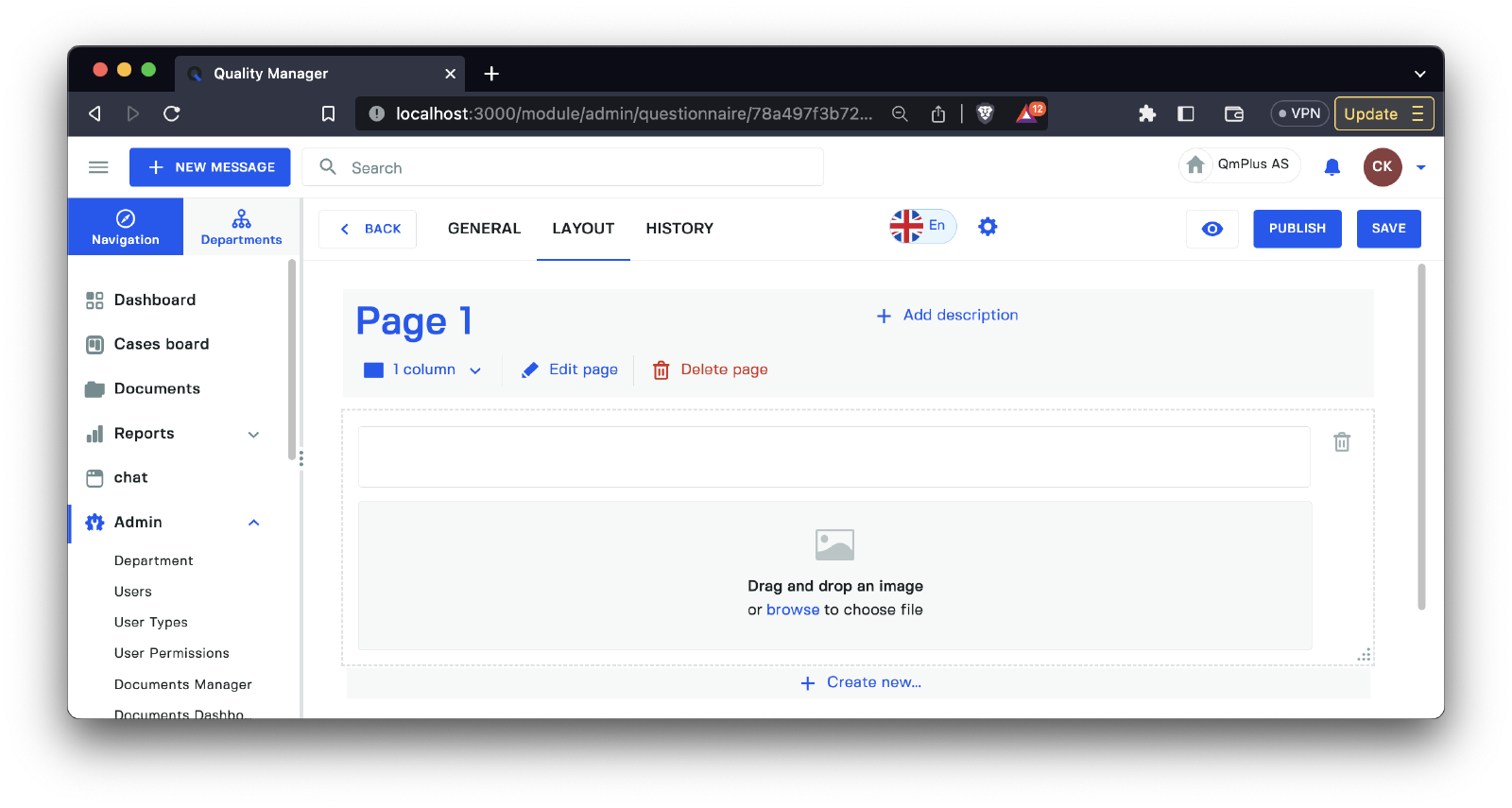
Task: Open the Brave Shields lion icon
Action: (985, 113)
